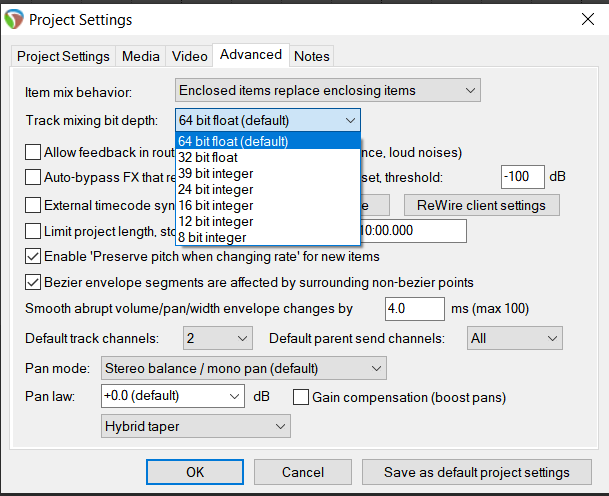Enable Limit project length checkbox
This screenshot has width=609, height=496.
(33, 231)
